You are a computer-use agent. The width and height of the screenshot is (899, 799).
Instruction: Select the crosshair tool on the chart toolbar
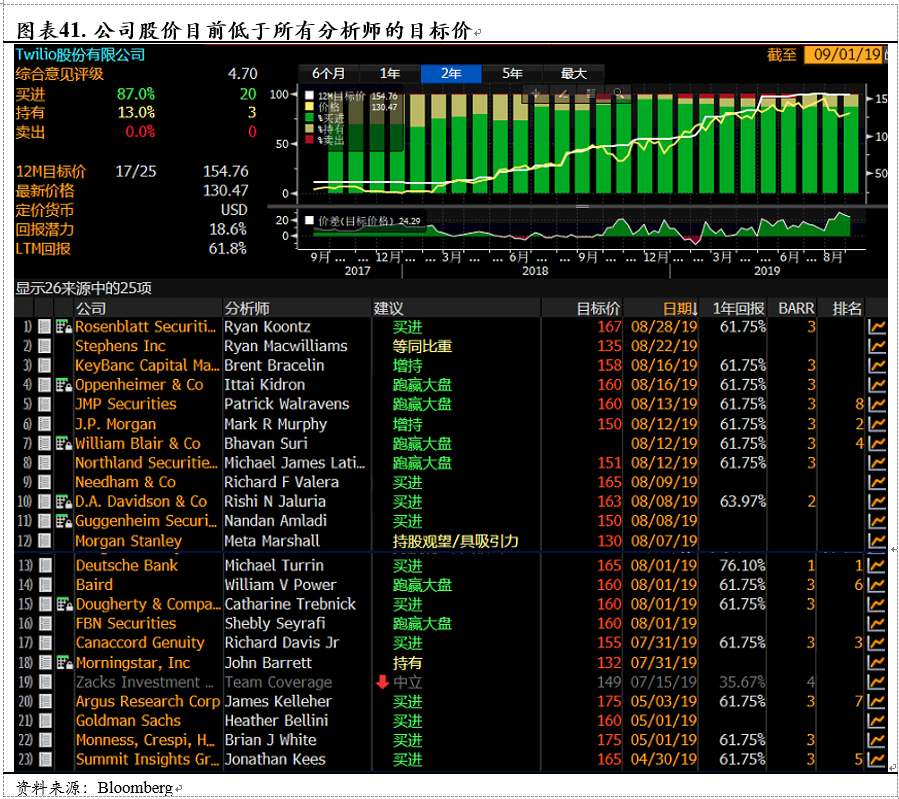[536, 93]
